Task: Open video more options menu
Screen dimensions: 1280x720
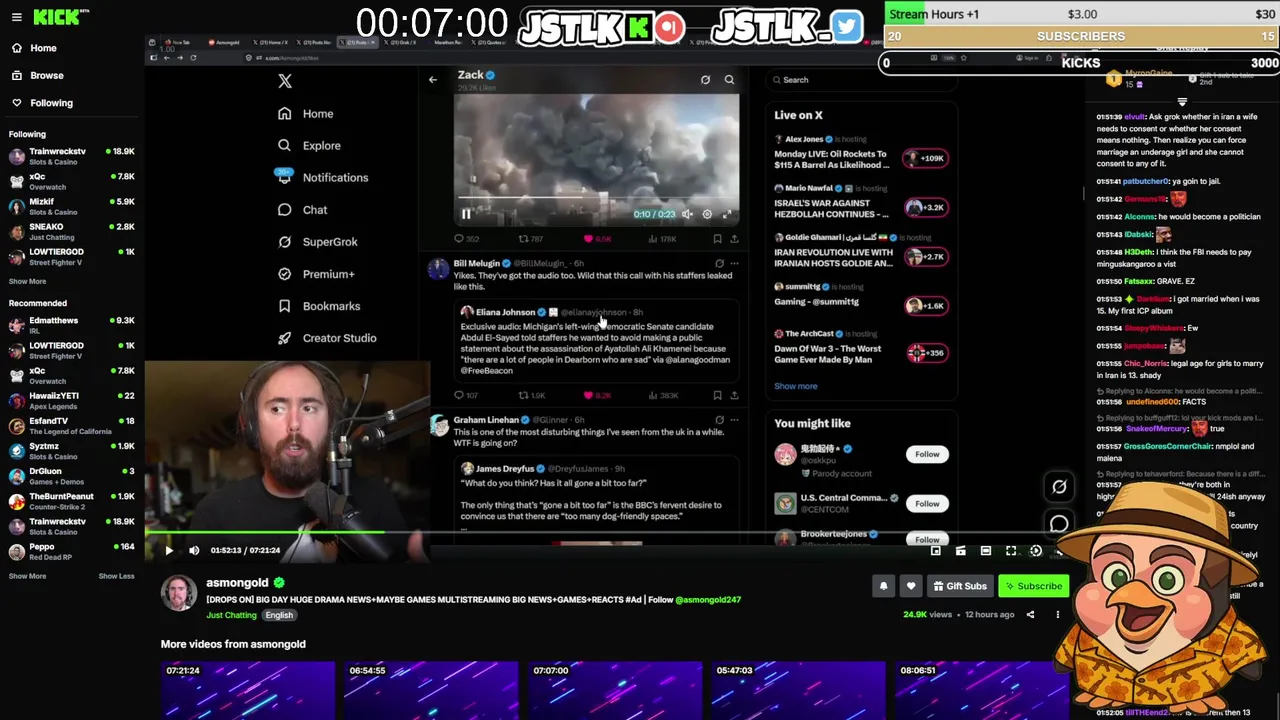Action: point(1057,615)
